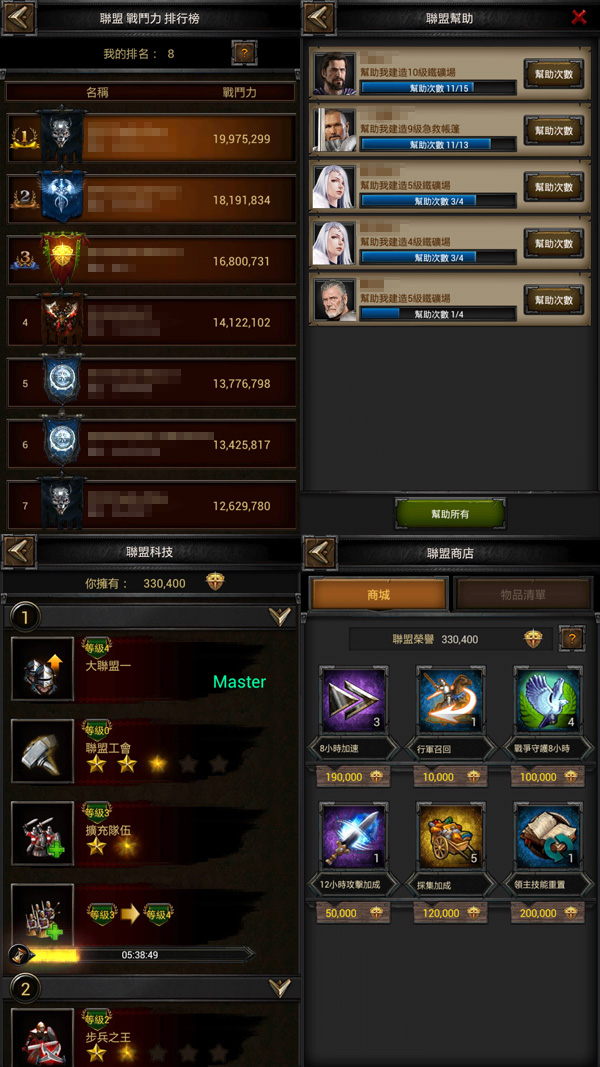600x1067 pixels.
Task: Buy 8小時加速 for 190,000 price tag
Action: click(354, 776)
